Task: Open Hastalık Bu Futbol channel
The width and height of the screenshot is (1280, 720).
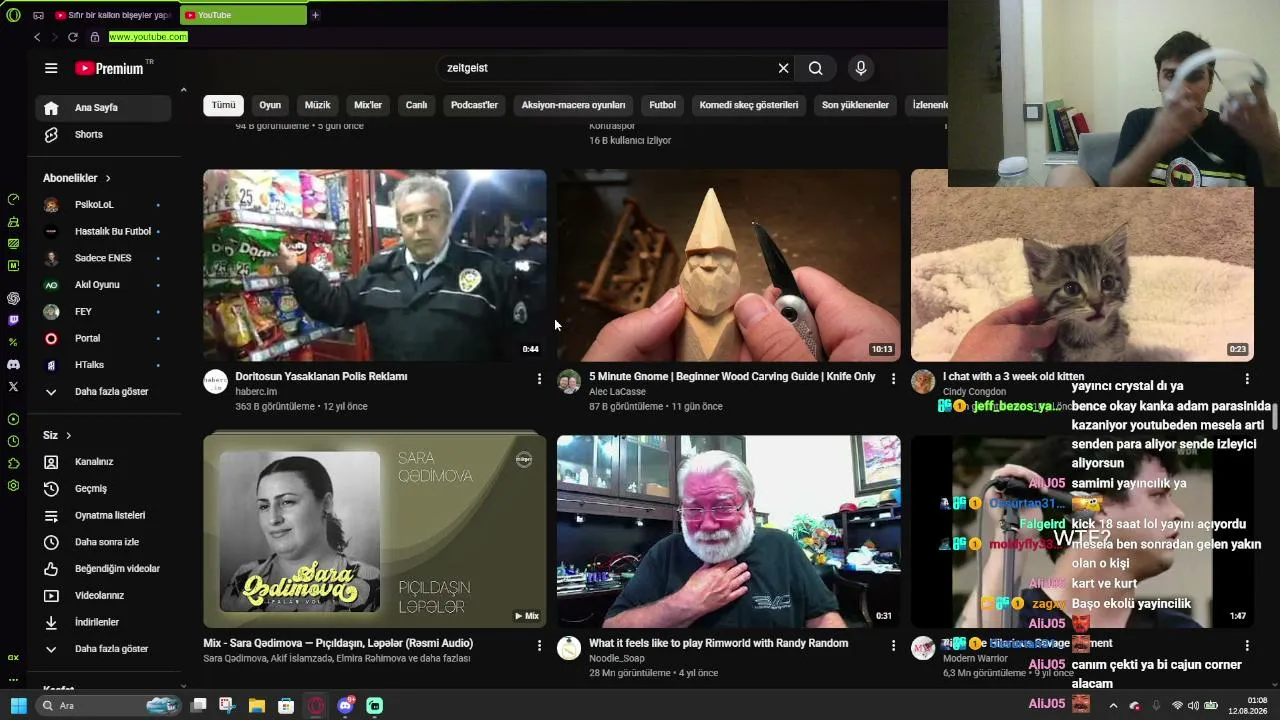Action: [103, 232]
